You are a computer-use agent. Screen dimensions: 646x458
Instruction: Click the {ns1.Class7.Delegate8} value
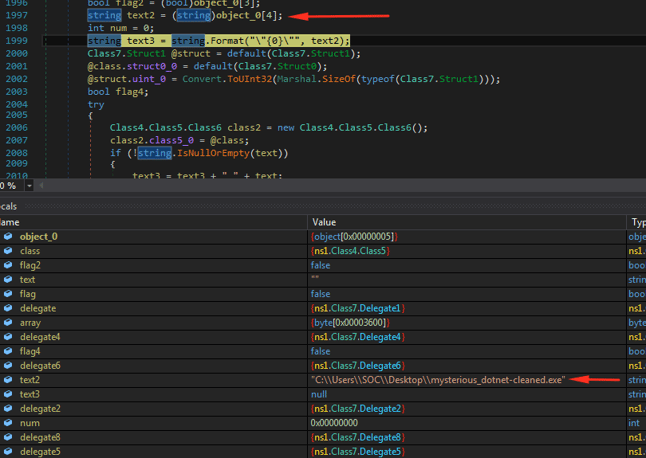358,437
